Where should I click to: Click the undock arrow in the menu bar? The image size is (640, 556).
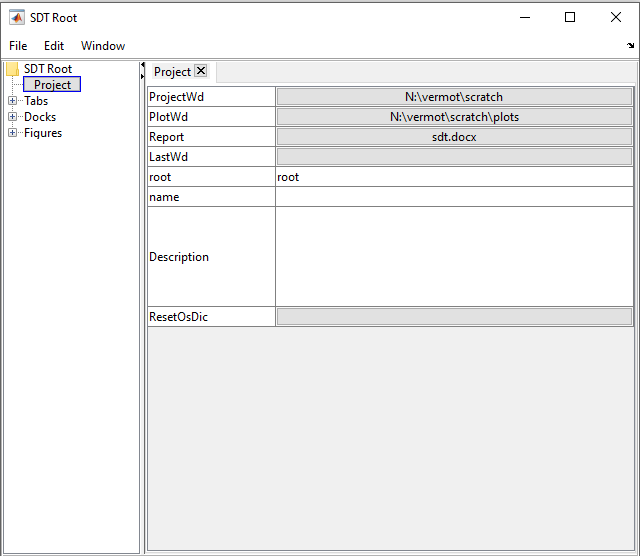pyautogui.click(x=629, y=46)
